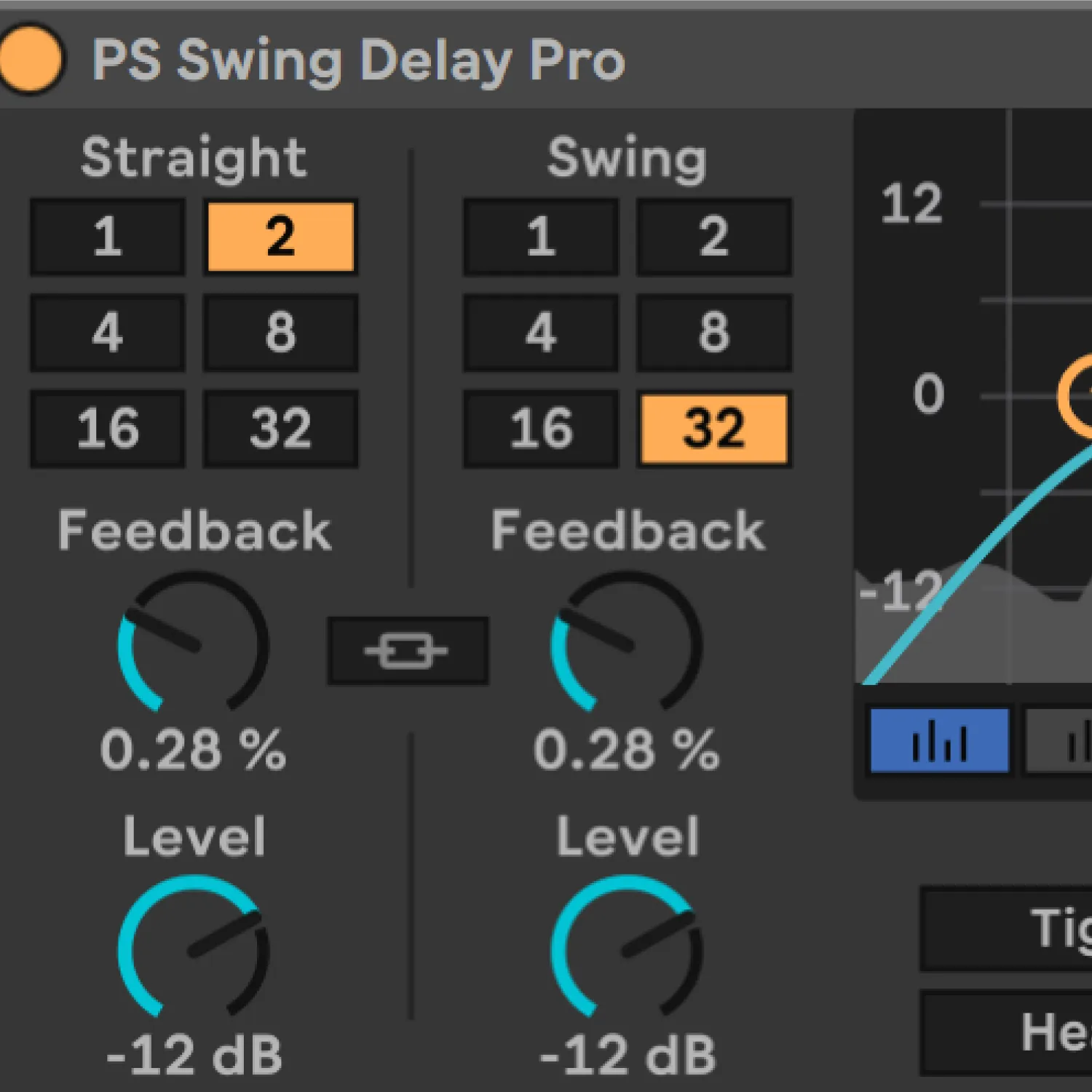Viewport: 1092px width, 1092px height.
Task: Select Swing delay division 1
Action: pos(541,237)
